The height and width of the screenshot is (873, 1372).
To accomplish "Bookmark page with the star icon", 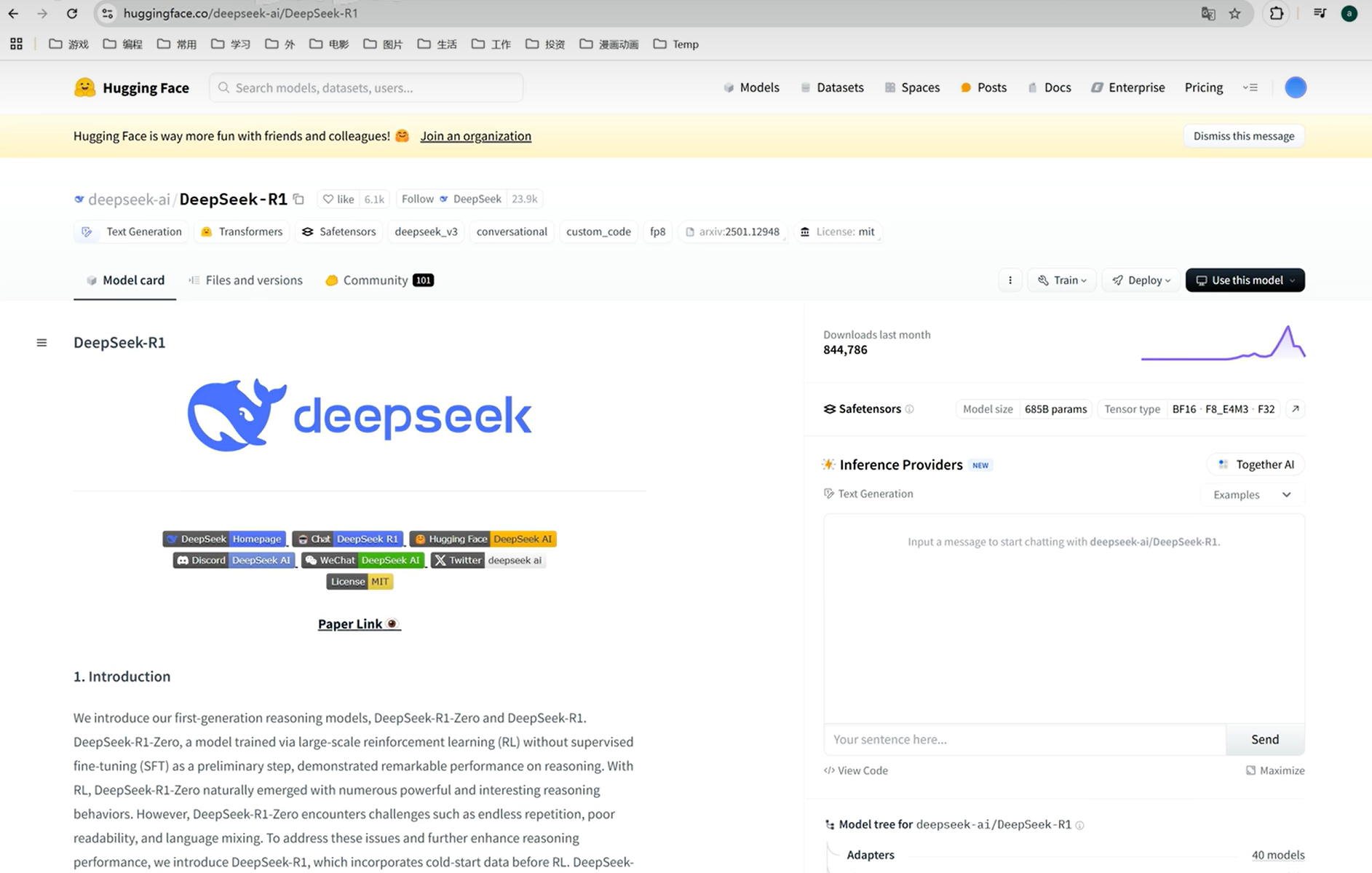I will pyautogui.click(x=1235, y=13).
